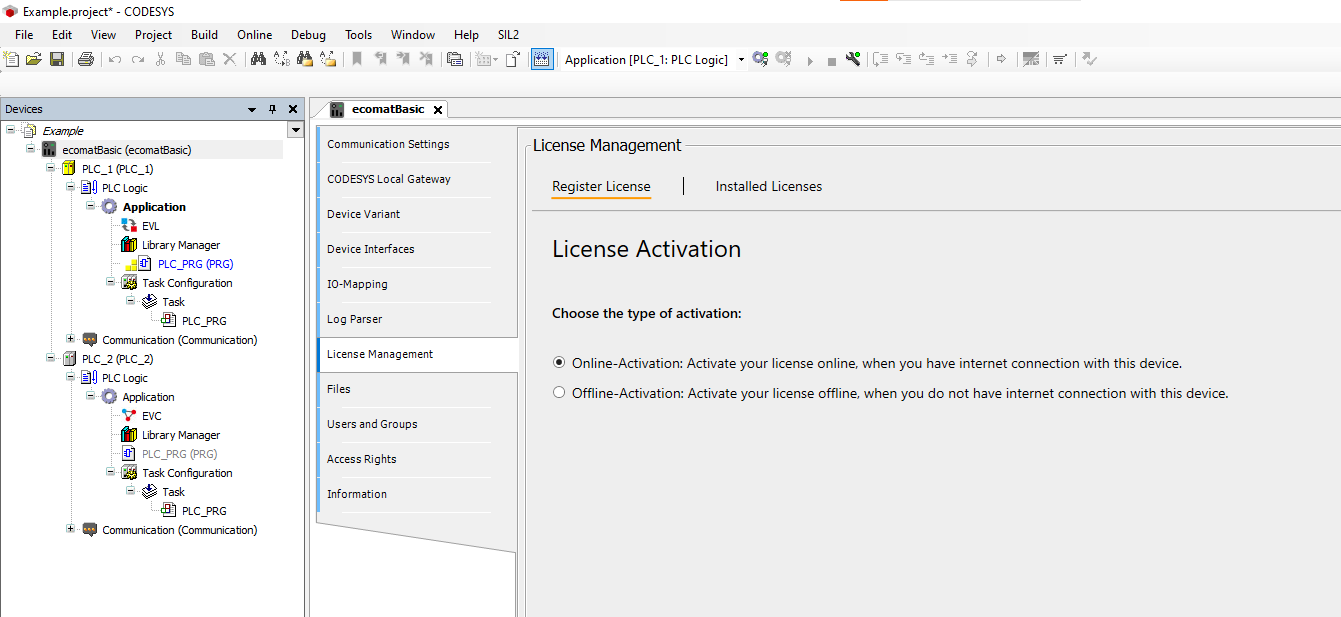The height and width of the screenshot is (617, 1341).
Task: Click the SIL2 menu item
Action: (x=508, y=34)
